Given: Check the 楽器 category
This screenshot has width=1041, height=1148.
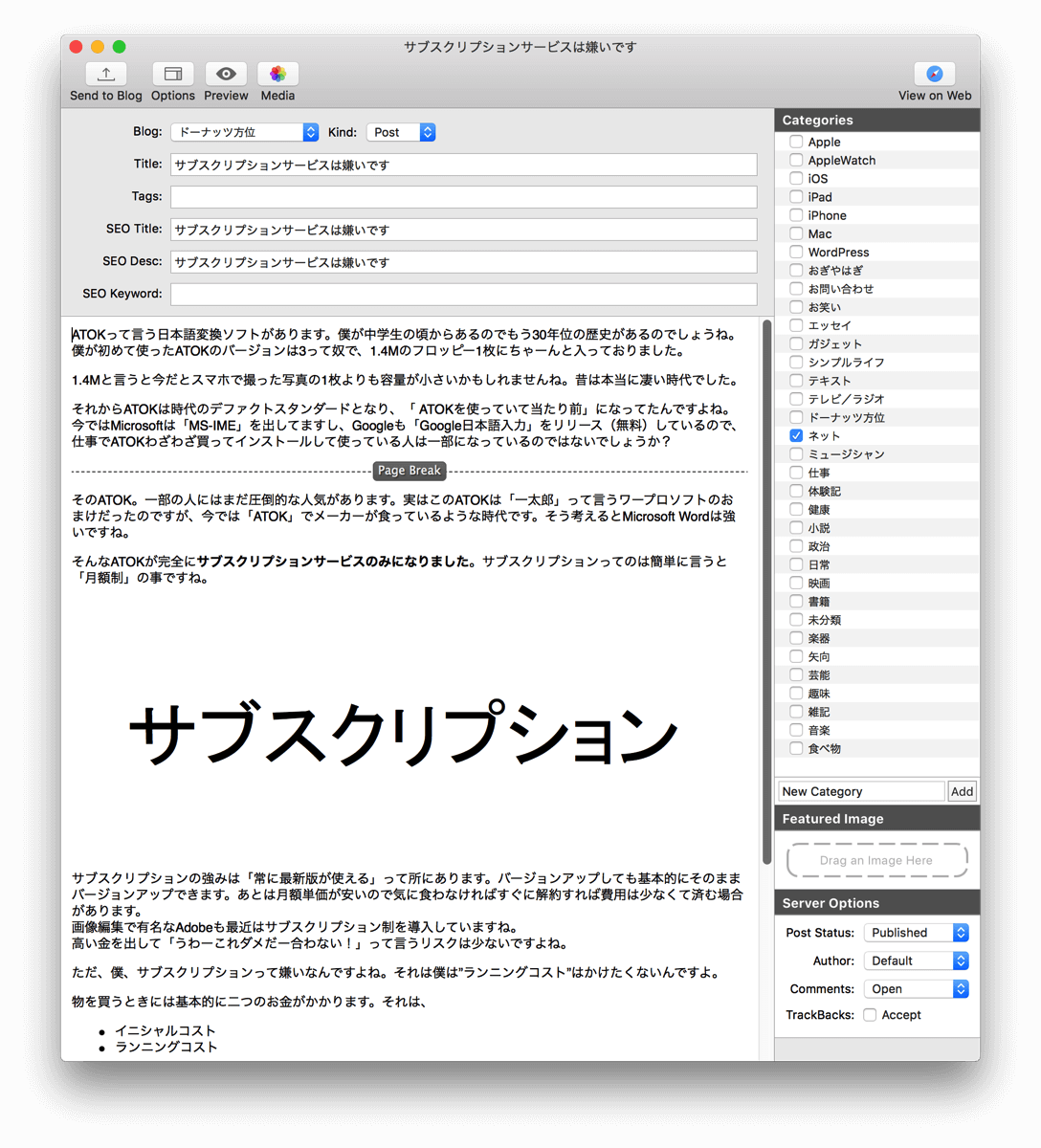Looking at the screenshot, I should click(796, 638).
